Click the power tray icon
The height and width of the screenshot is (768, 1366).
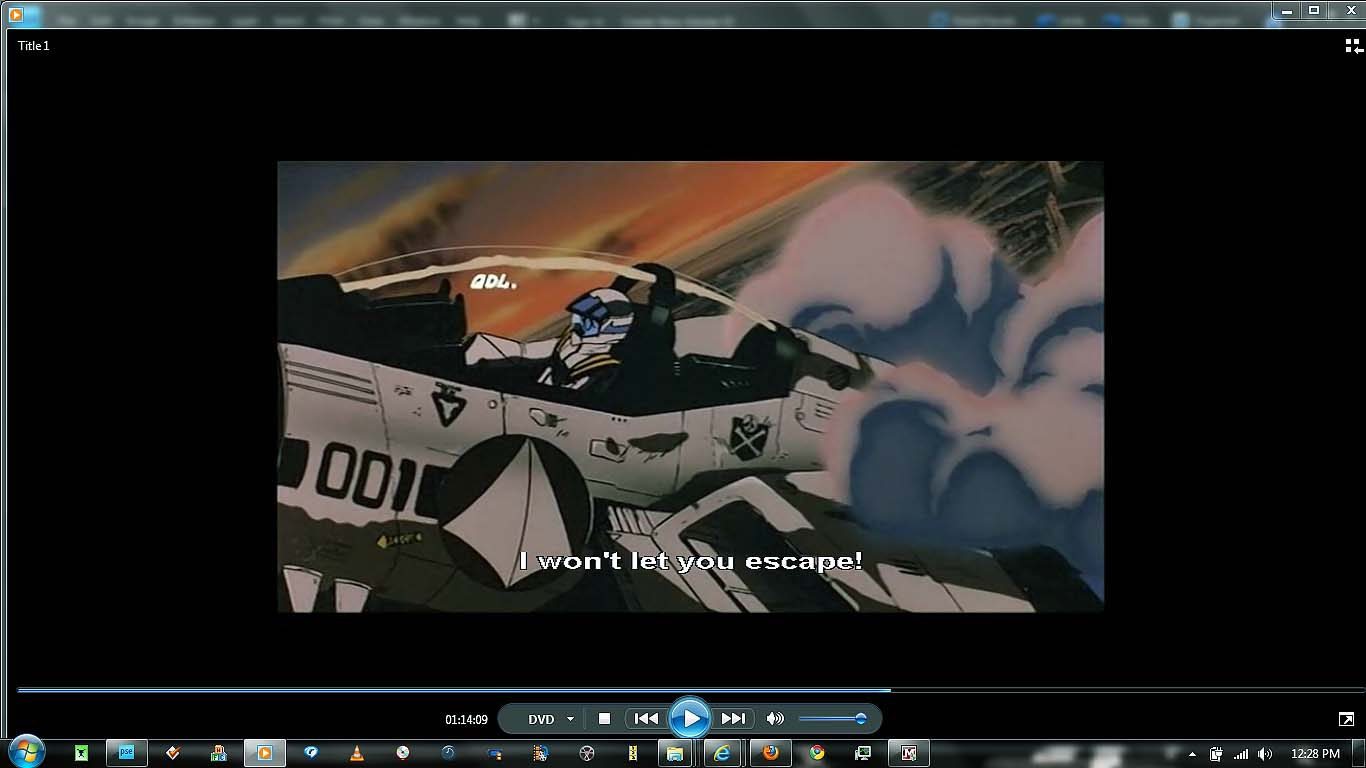tap(1216, 754)
